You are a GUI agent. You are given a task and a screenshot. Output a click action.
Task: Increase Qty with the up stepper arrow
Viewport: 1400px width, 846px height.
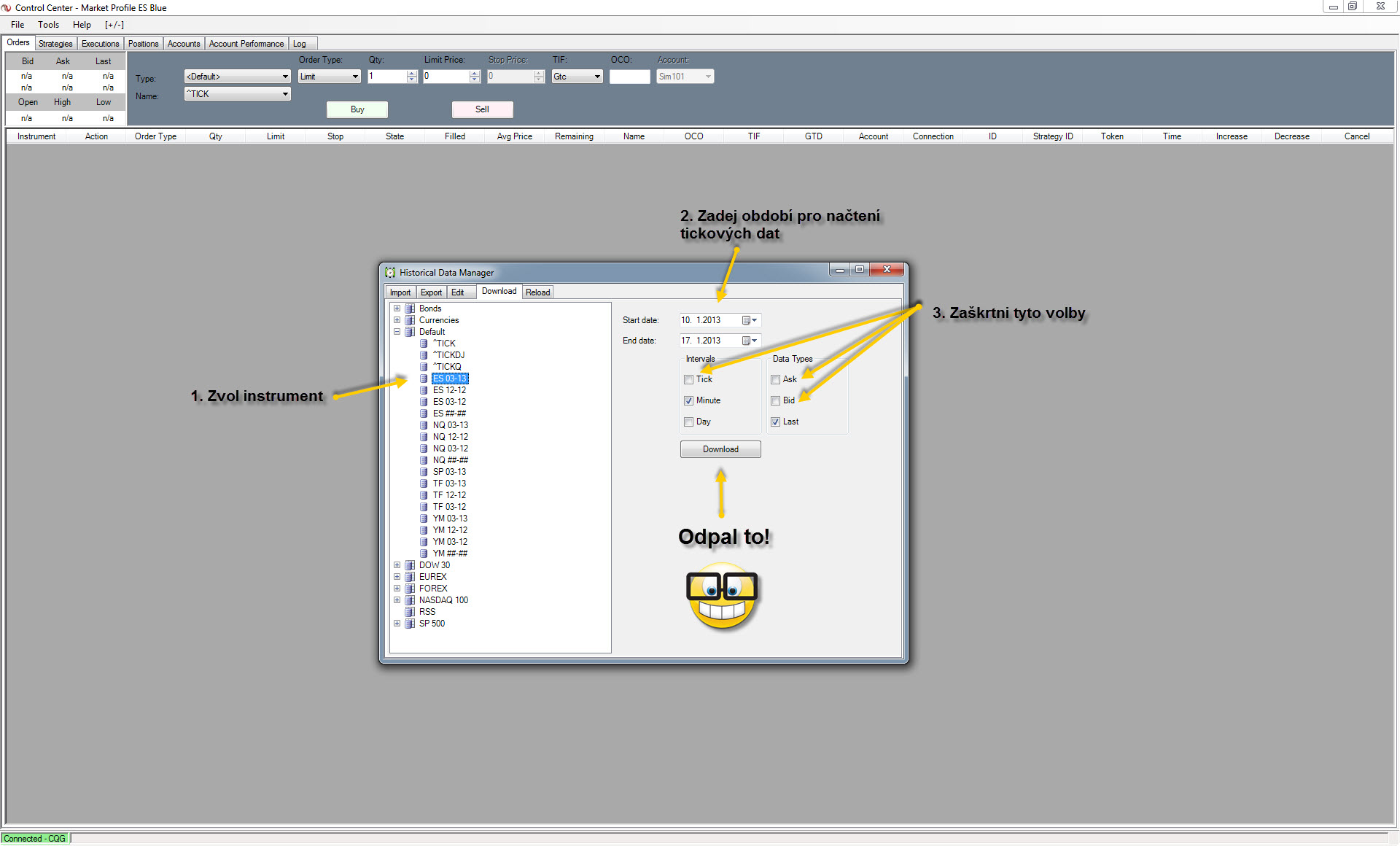(x=412, y=73)
